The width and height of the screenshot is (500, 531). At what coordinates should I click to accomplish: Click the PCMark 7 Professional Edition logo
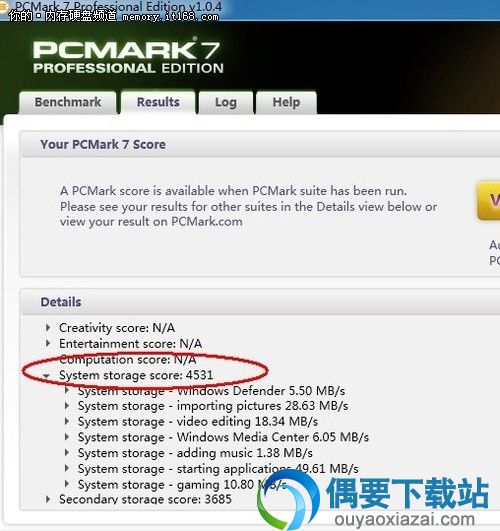(x=128, y=56)
